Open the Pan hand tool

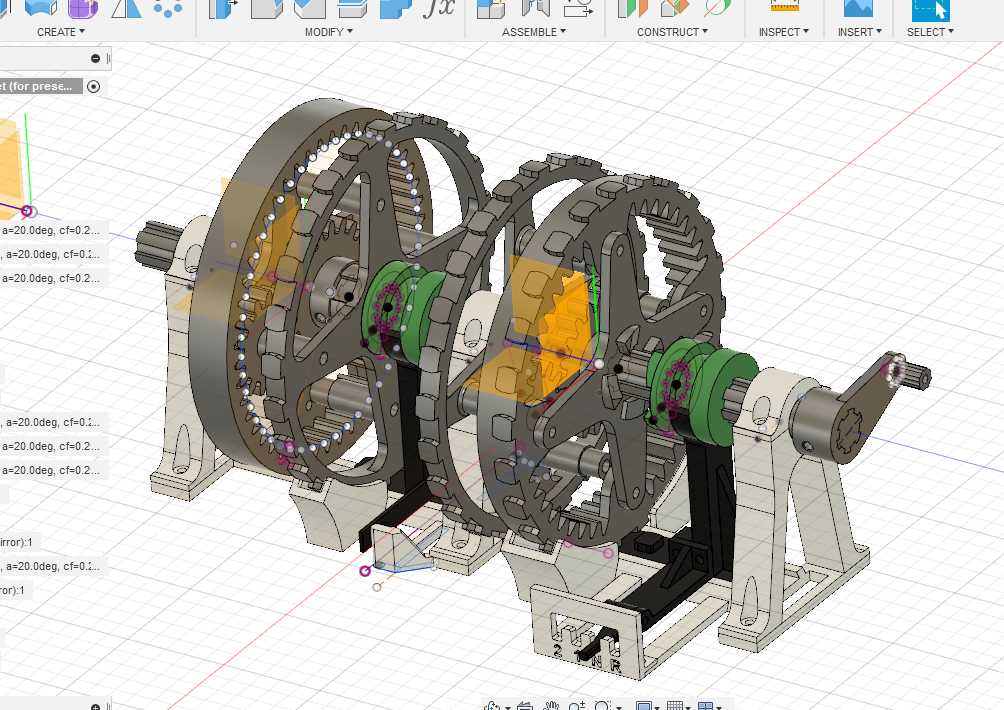pos(550,704)
